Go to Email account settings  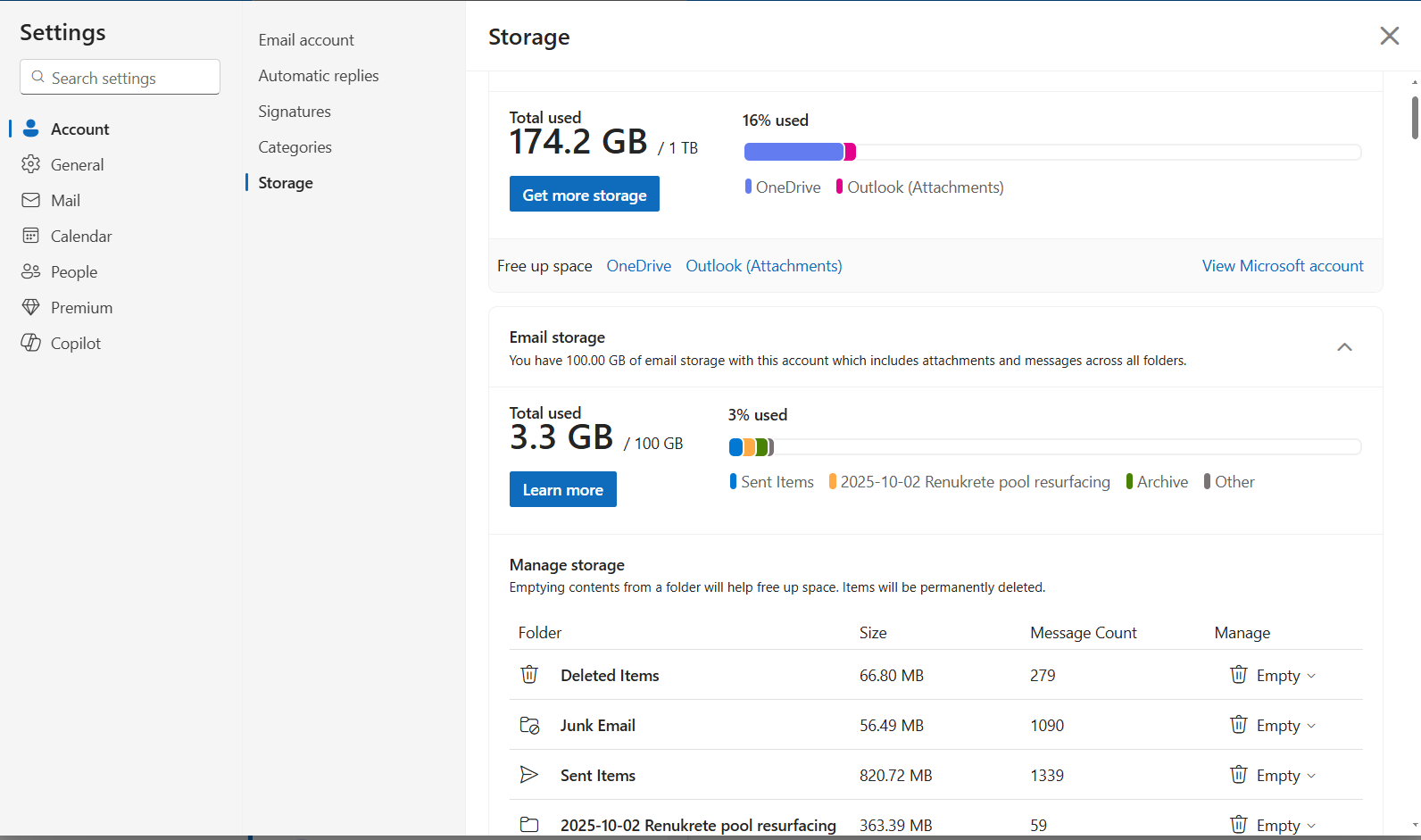[x=306, y=40]
